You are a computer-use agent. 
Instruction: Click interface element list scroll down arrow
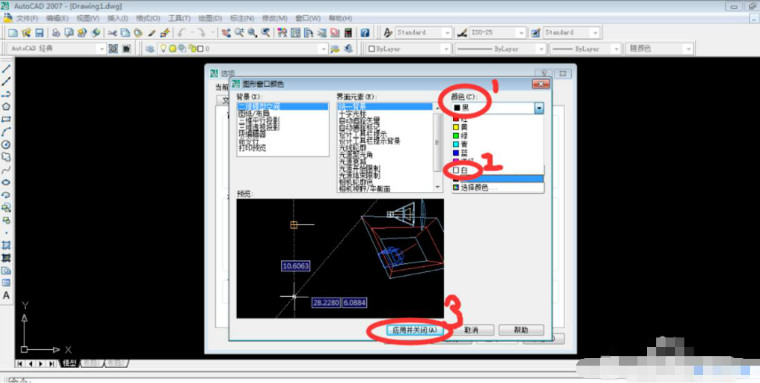(437, 187)
